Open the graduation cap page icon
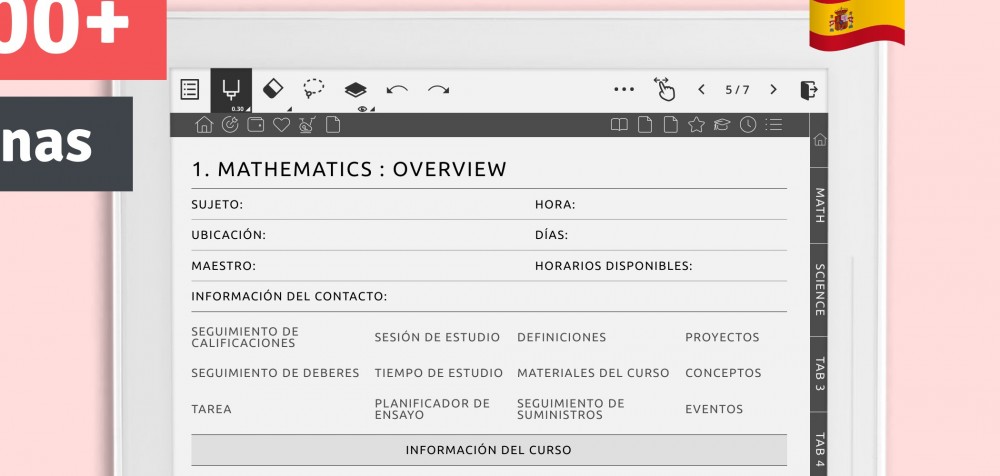Screen dimensions: 1000x476 pos(722,125)
